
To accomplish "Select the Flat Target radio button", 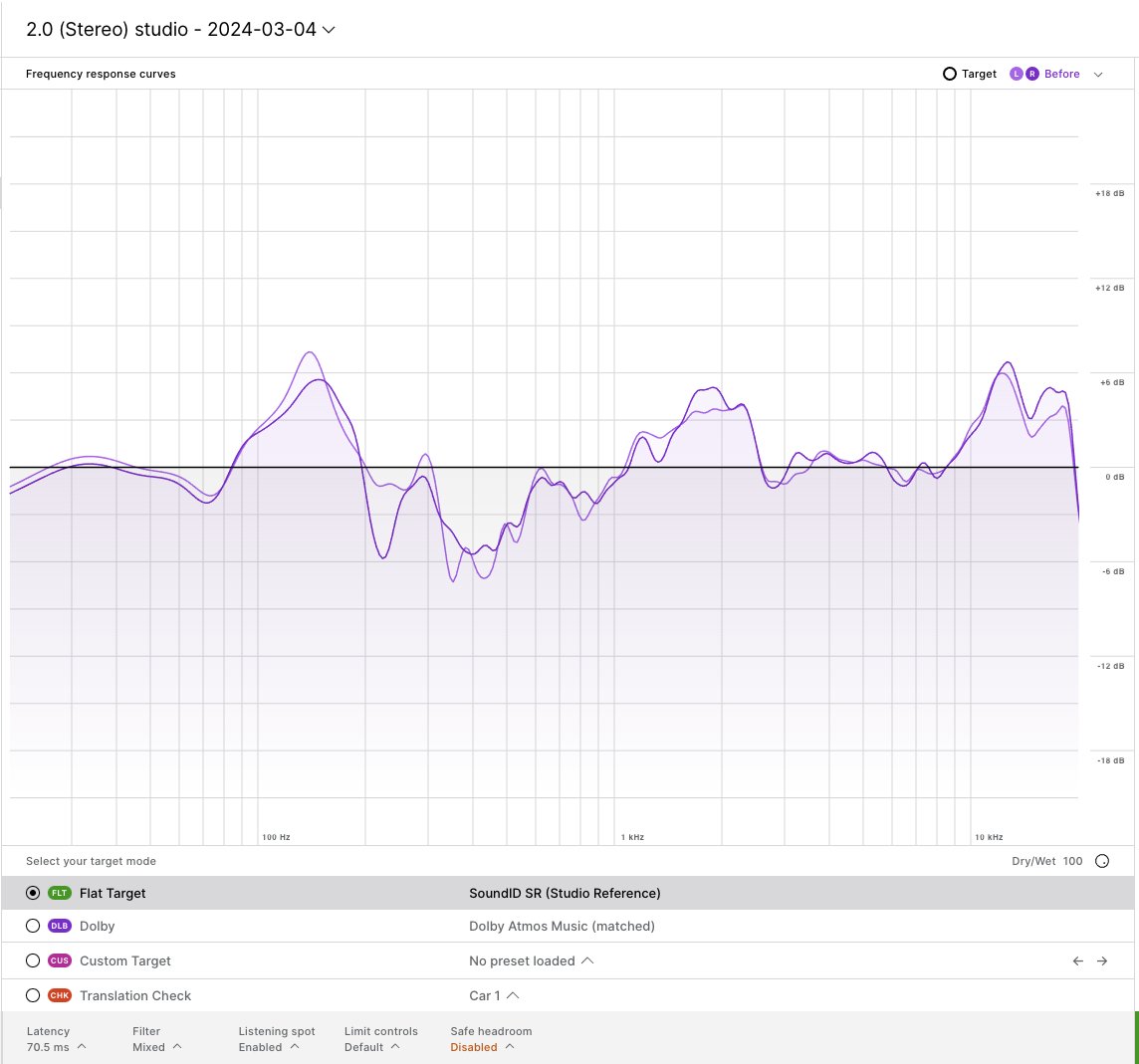I will (x=33, y=894).
